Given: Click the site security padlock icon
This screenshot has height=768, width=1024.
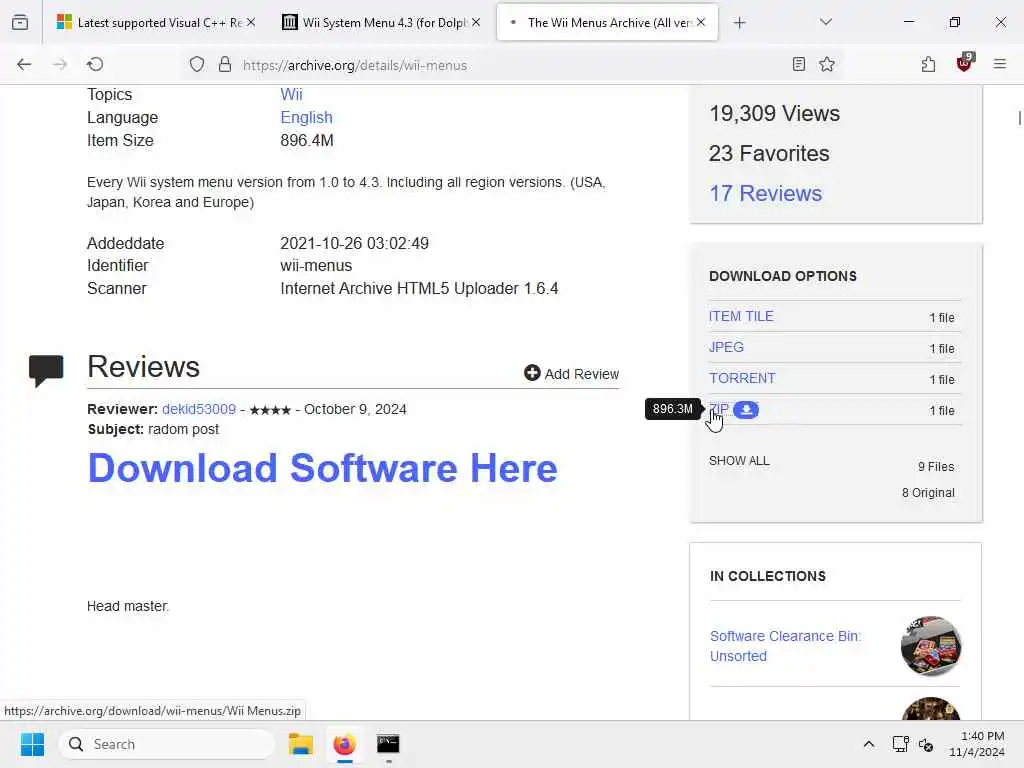Looking at the screenshot, I should click(x=225, y=64).
